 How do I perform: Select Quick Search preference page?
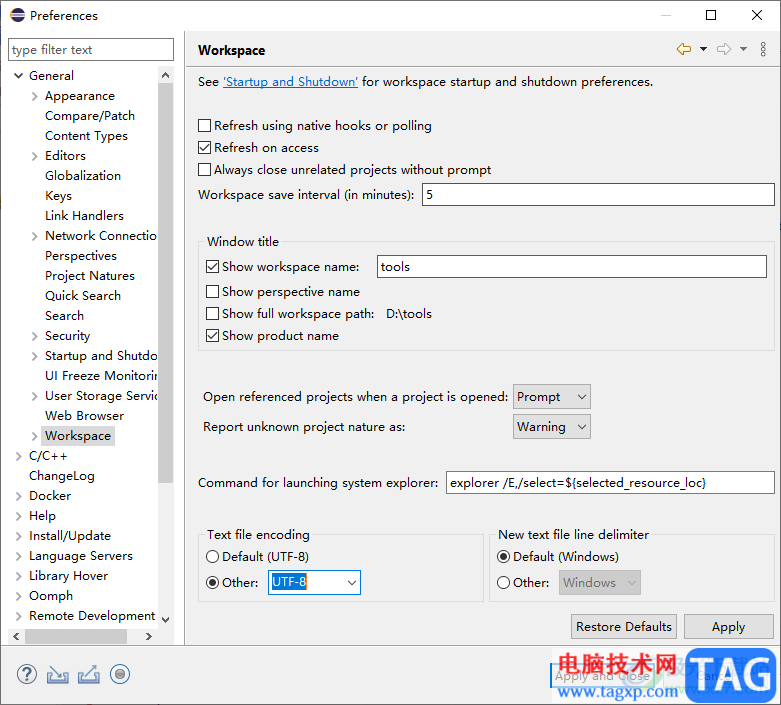[83, 296]
